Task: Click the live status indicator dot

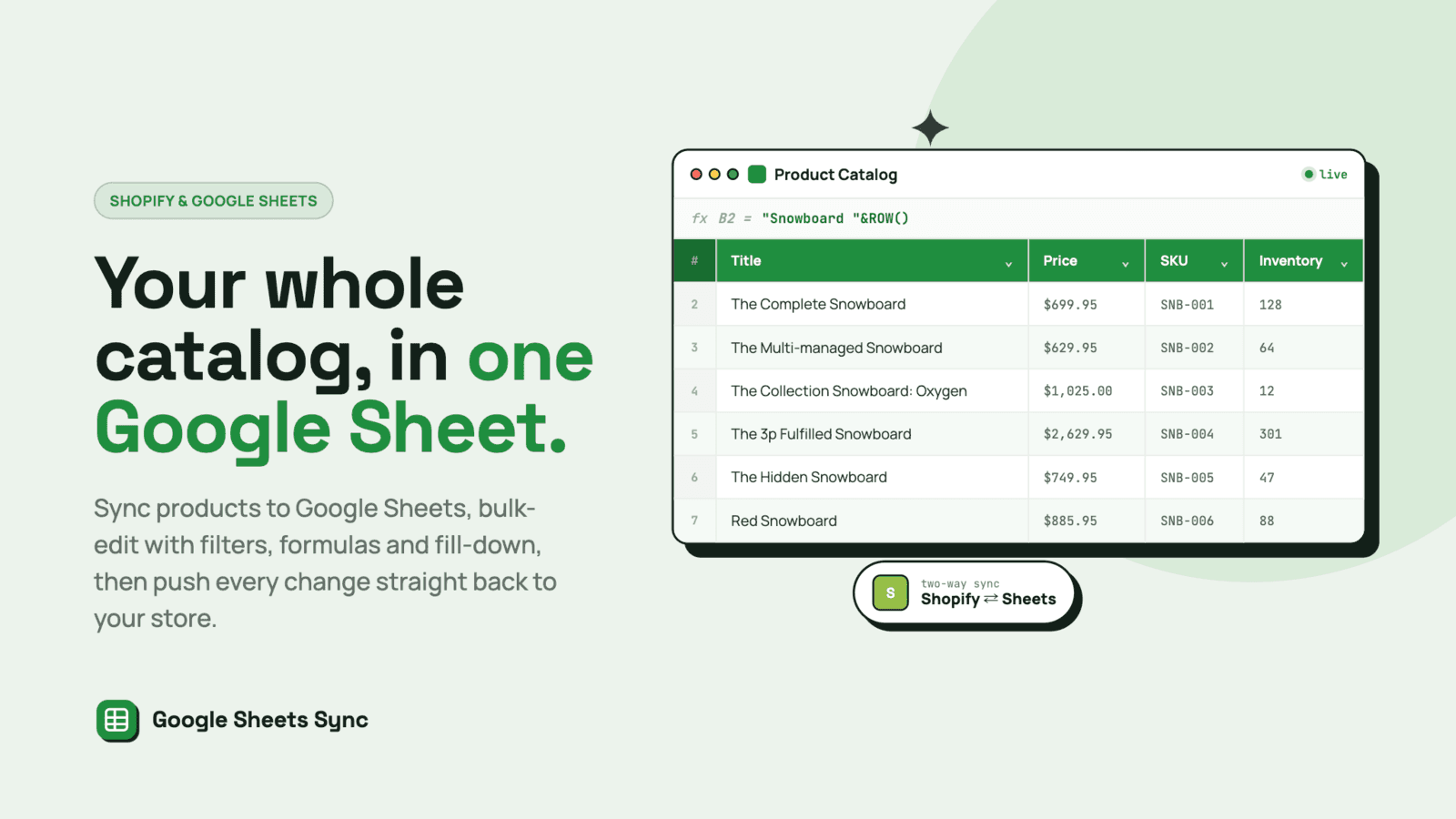Action: click(1309, 174)
